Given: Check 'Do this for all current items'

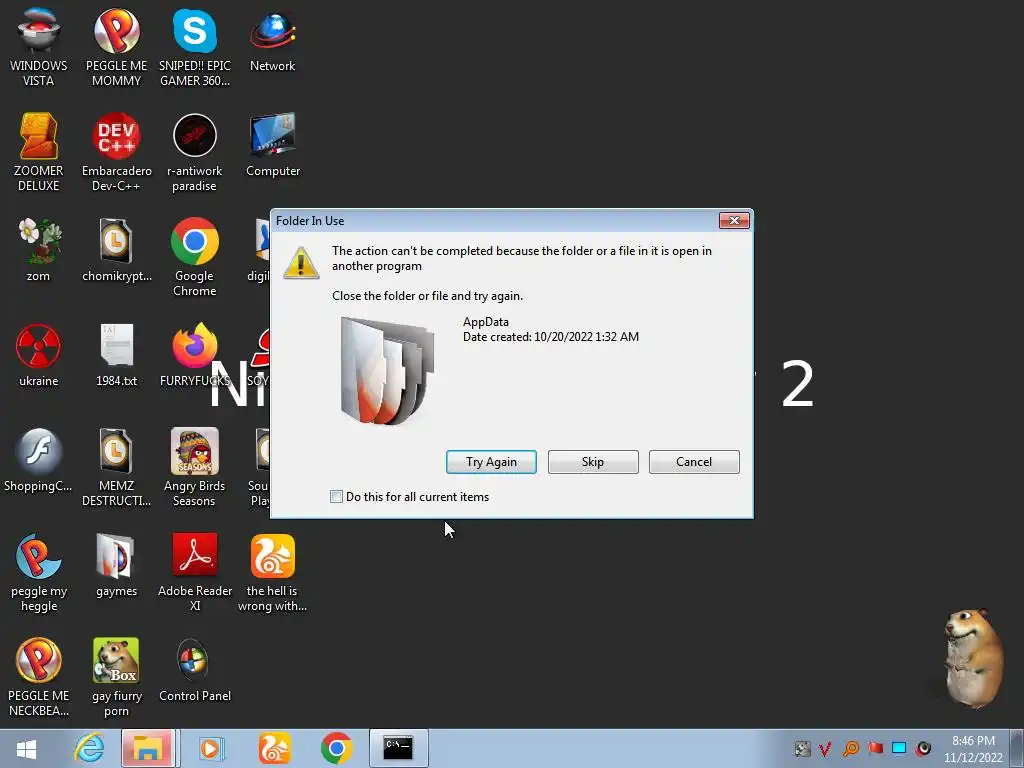Looking at the screenshot, I should (336, 497).
